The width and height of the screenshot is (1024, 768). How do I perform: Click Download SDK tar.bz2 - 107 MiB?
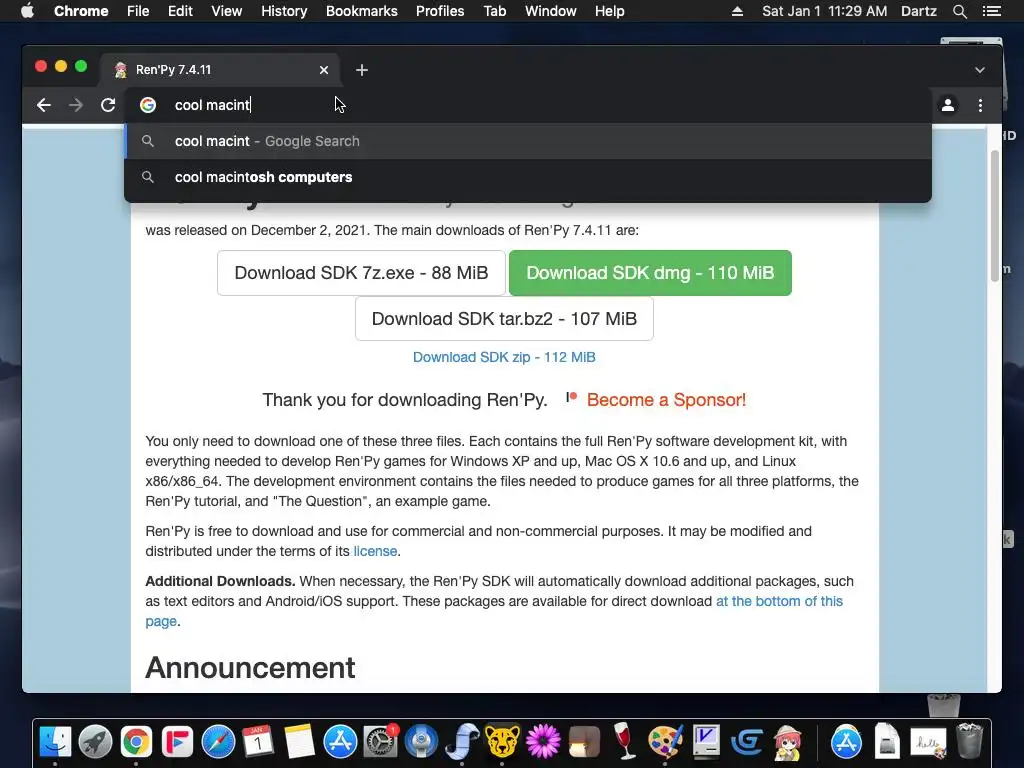504,319
